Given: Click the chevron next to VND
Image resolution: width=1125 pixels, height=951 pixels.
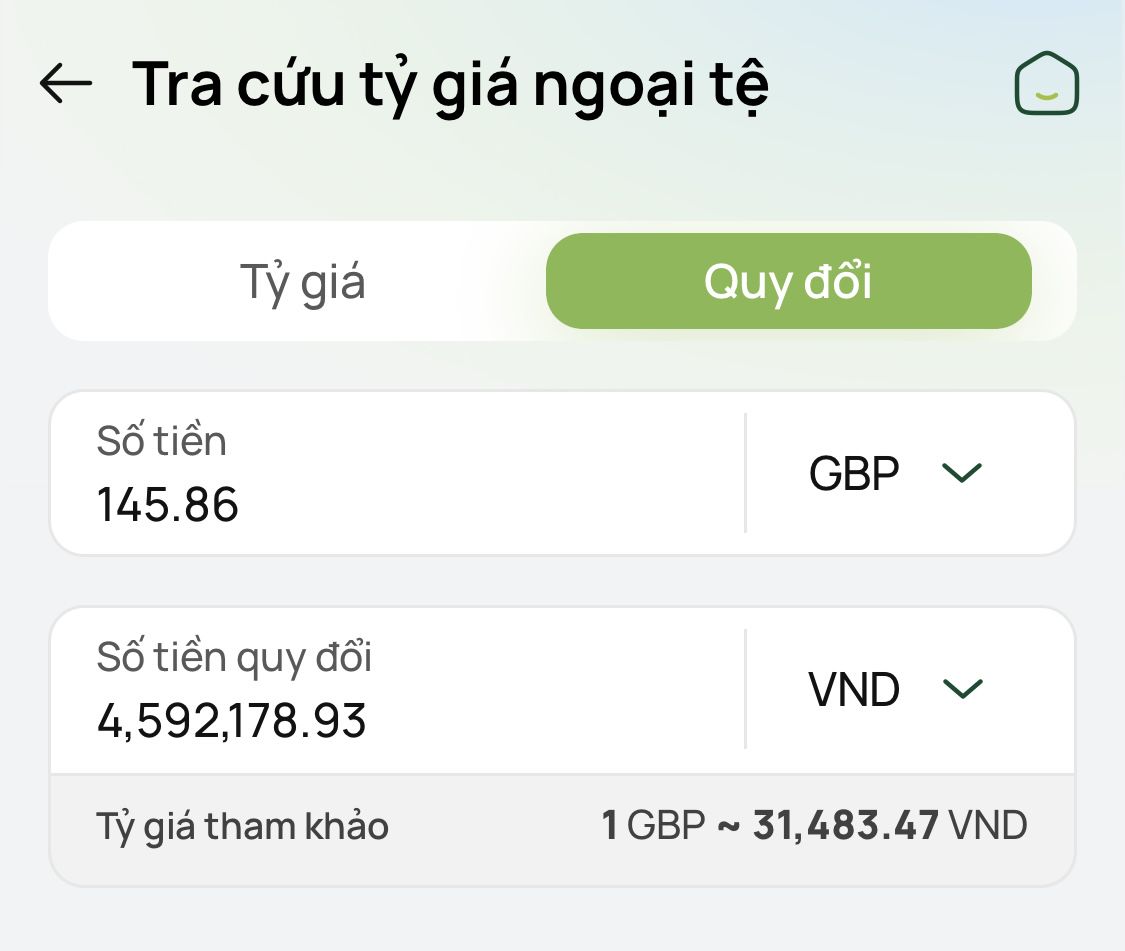Looking at the screenshot, I should (963, 688).
